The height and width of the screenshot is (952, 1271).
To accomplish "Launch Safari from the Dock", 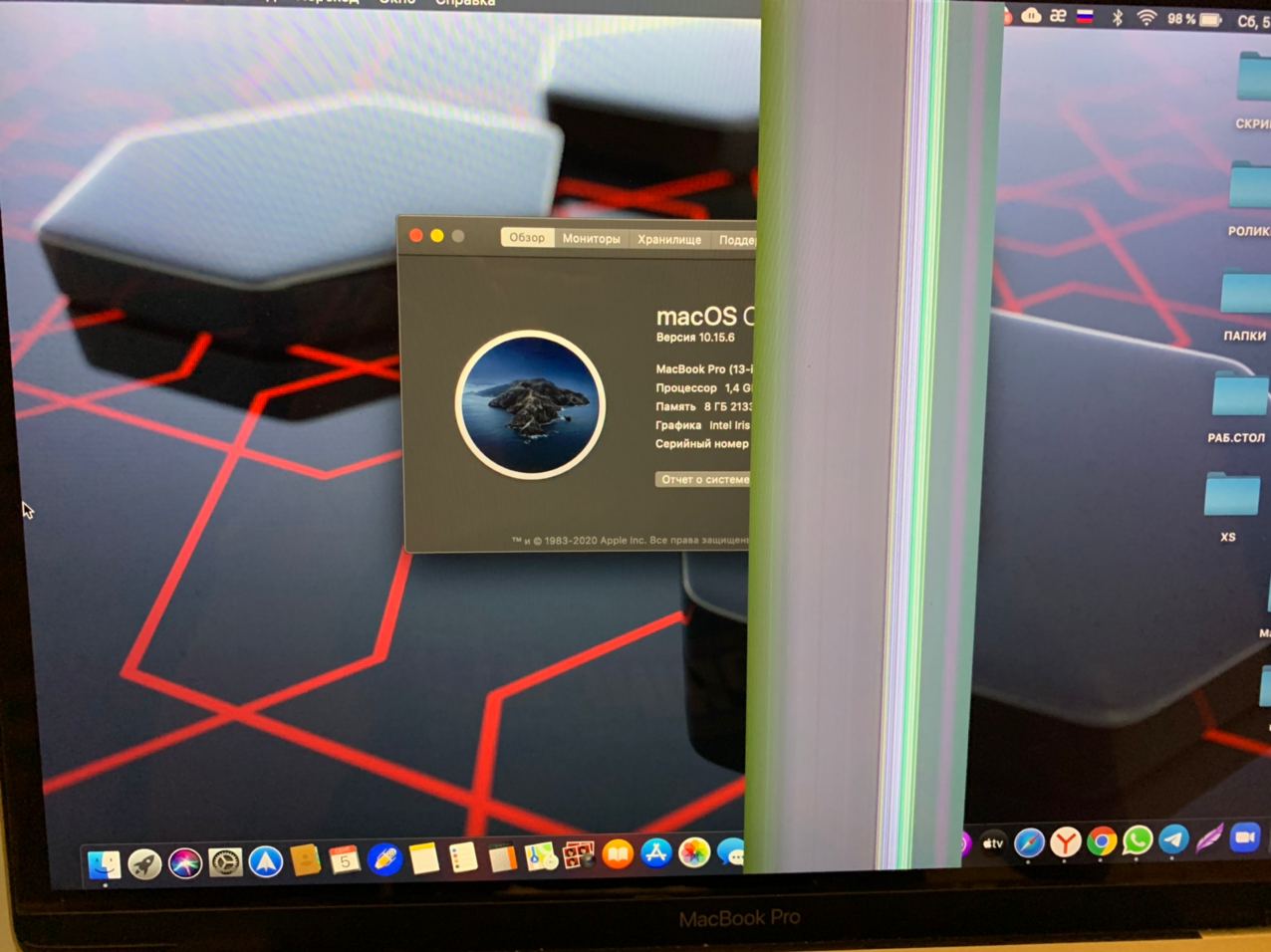I will pos(1029,843).
